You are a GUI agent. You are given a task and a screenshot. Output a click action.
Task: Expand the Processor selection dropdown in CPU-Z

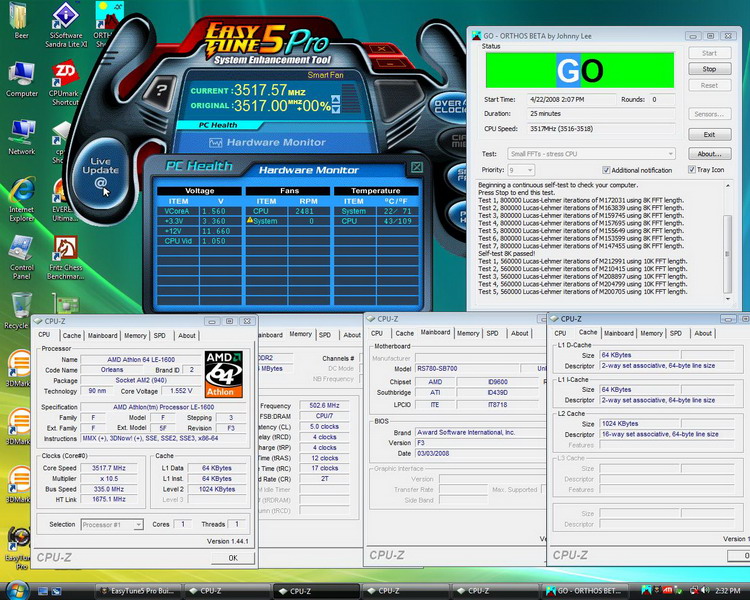click(137, 524)
